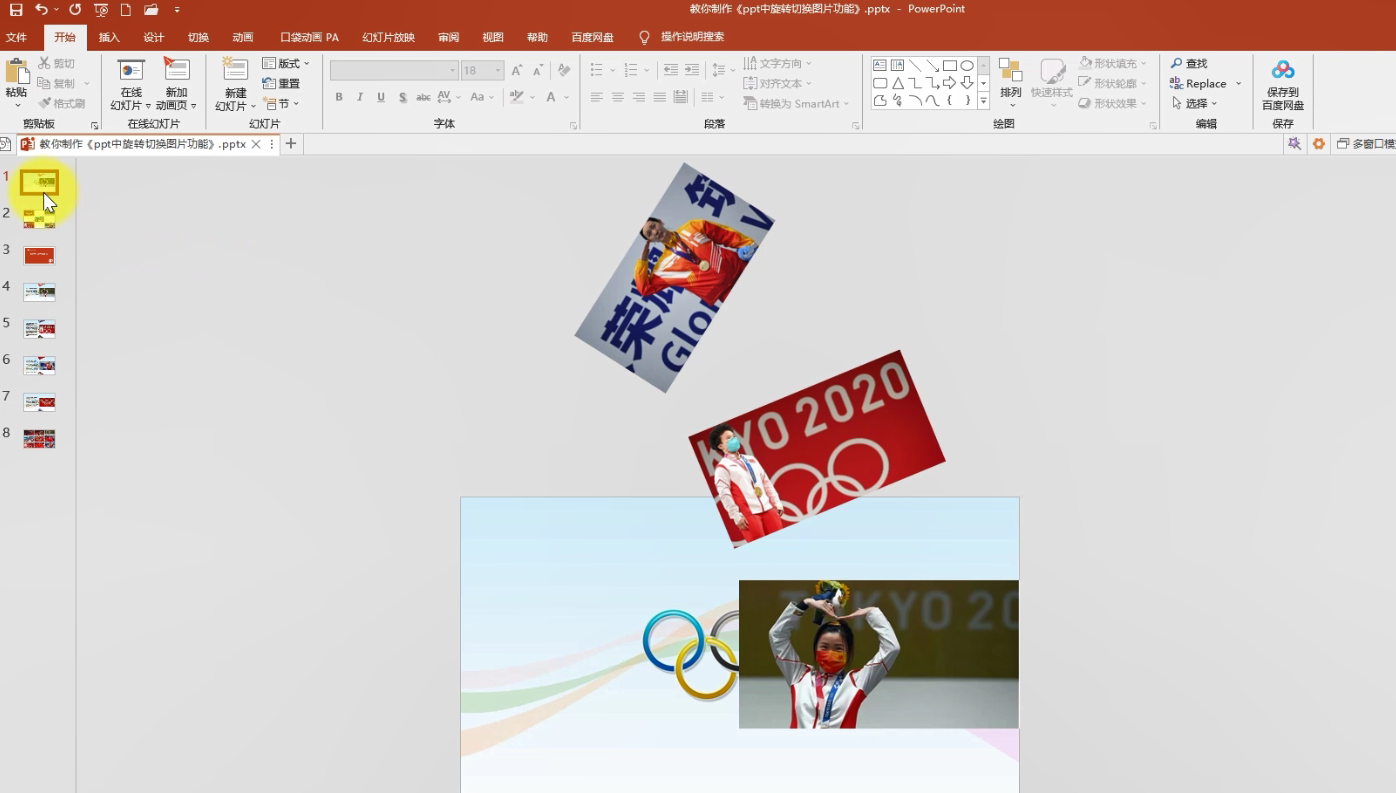Select the text box shape

point(880,65)
